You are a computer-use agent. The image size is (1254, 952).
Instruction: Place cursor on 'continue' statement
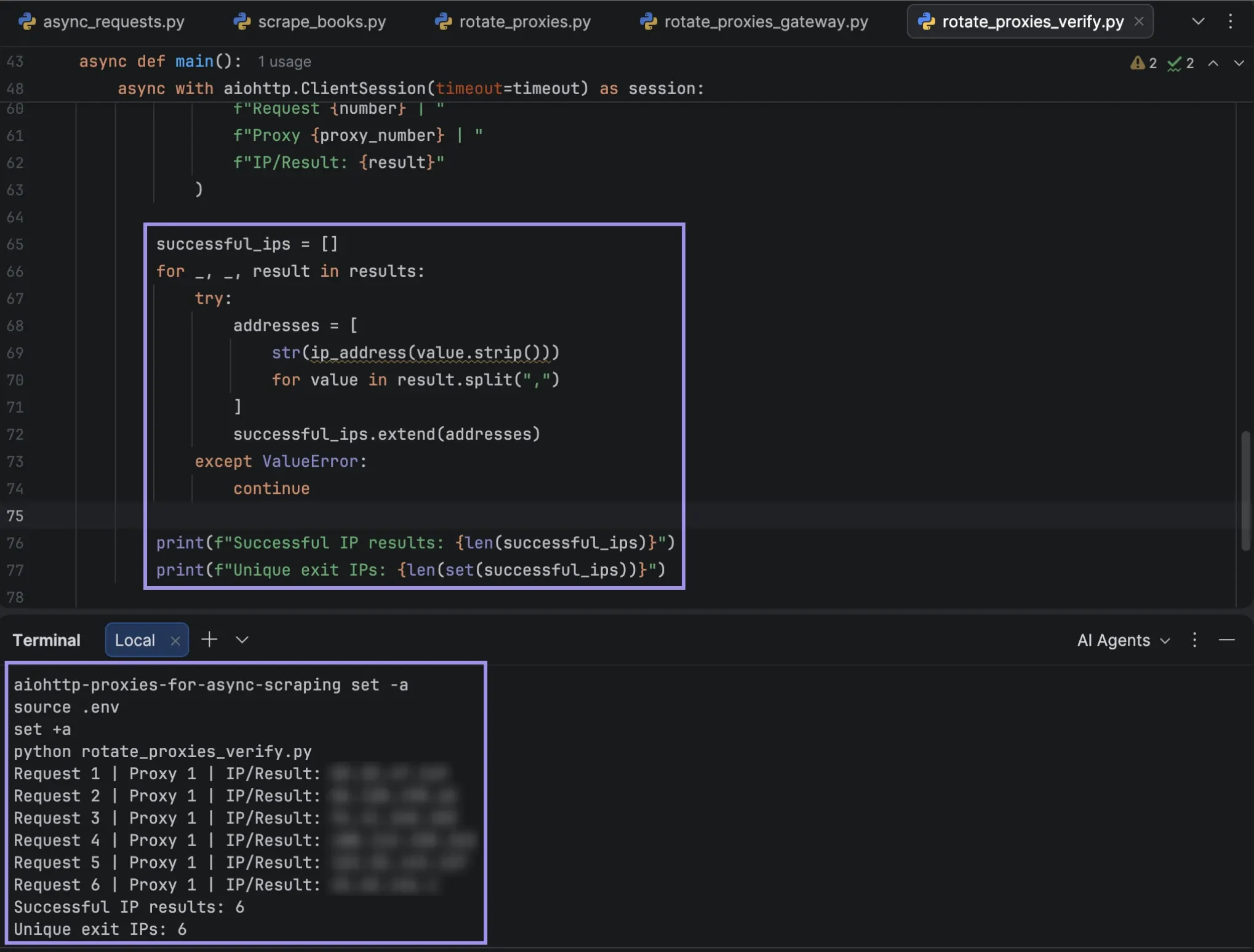[271, 488]
